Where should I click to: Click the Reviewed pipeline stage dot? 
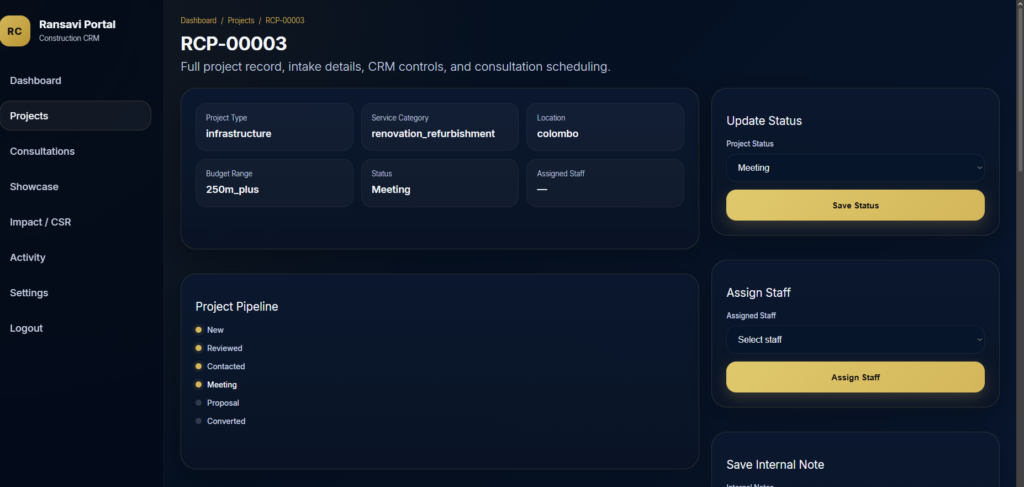(x=198, y=348)
